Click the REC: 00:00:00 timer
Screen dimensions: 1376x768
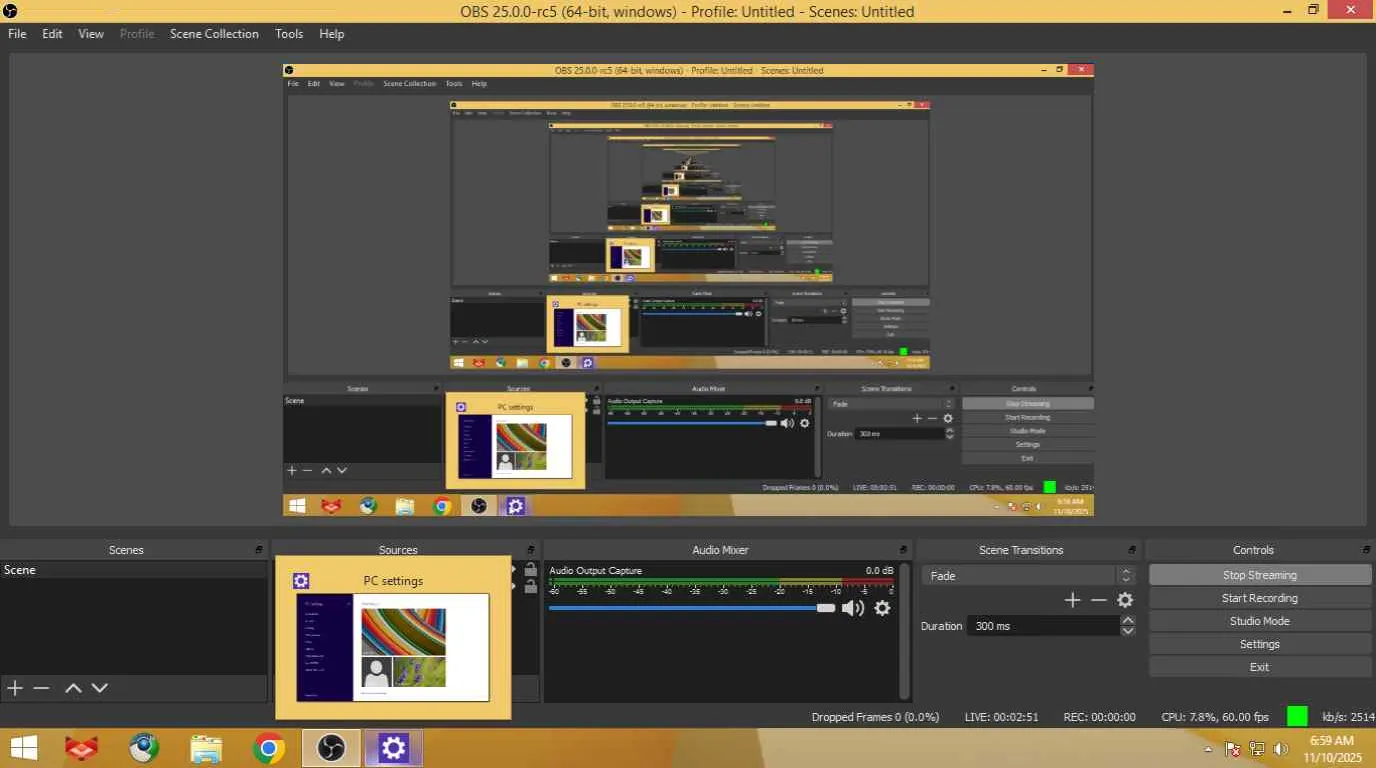1099,717
